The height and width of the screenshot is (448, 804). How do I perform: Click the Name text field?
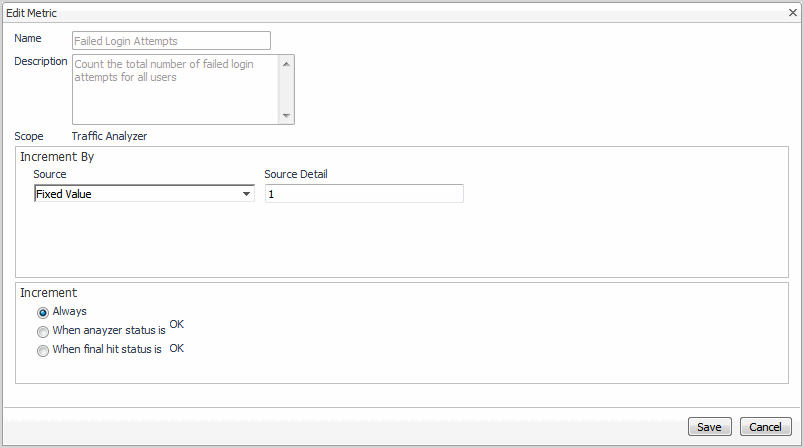[171, 41]
